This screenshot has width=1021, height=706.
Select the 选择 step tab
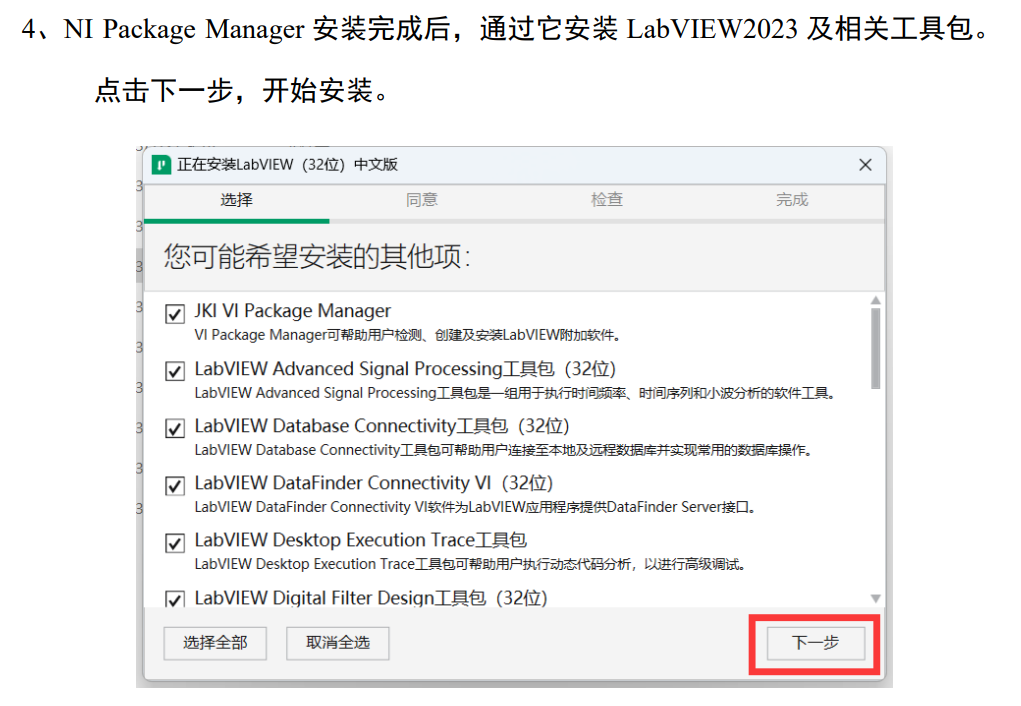[x=236, y=200]
